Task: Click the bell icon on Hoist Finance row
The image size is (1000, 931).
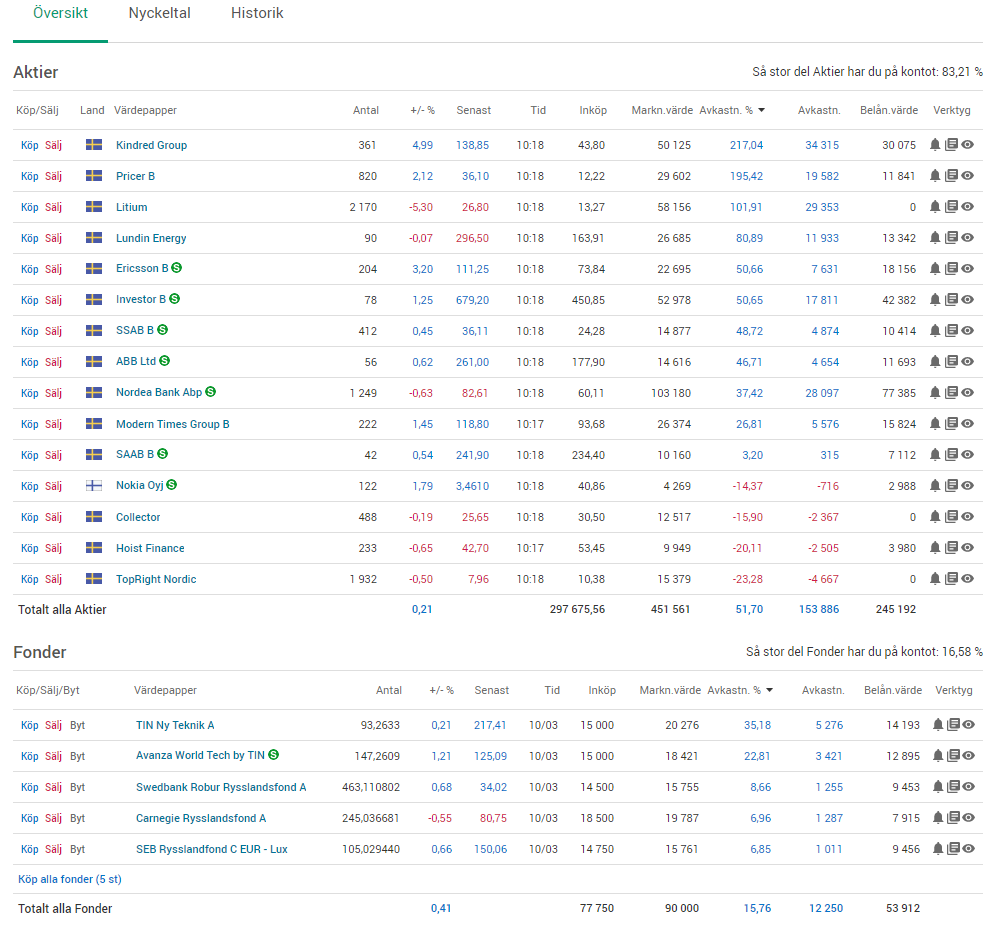Action: (x=935, y=548)
